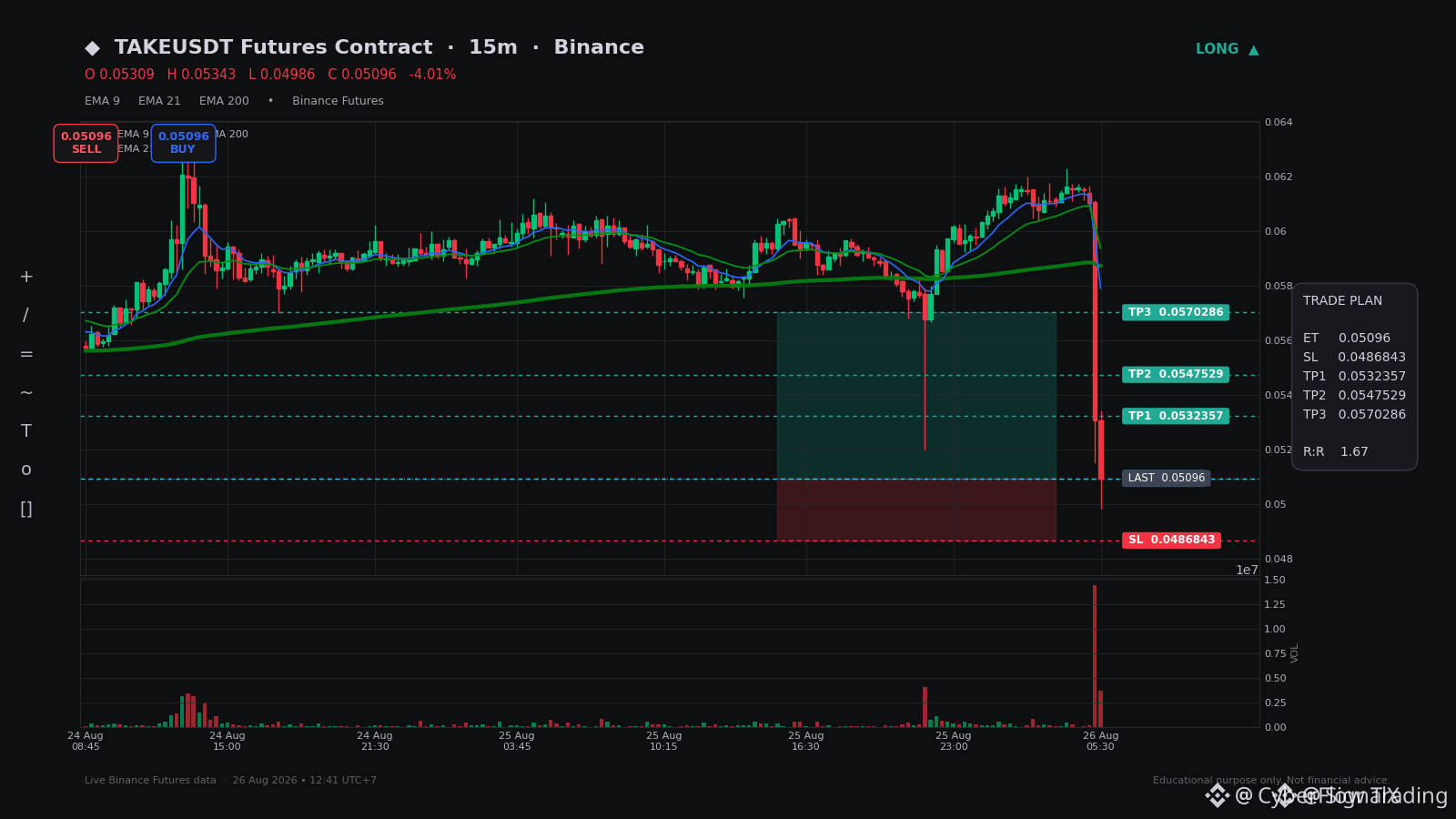This screenshot has width=1456, height=819.
Task: Click the TRADE PLAN panel heading
Action: [1342, 301]
